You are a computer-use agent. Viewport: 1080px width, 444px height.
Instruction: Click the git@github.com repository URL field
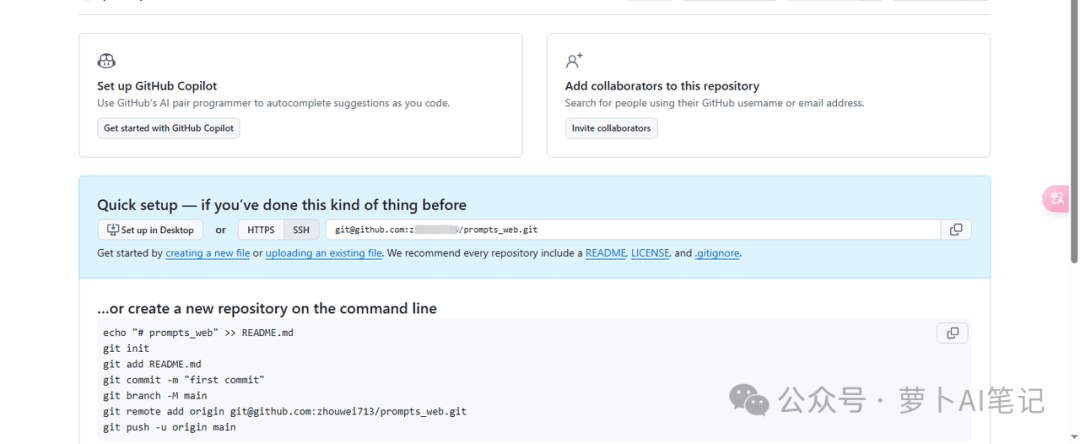[633, 230]
